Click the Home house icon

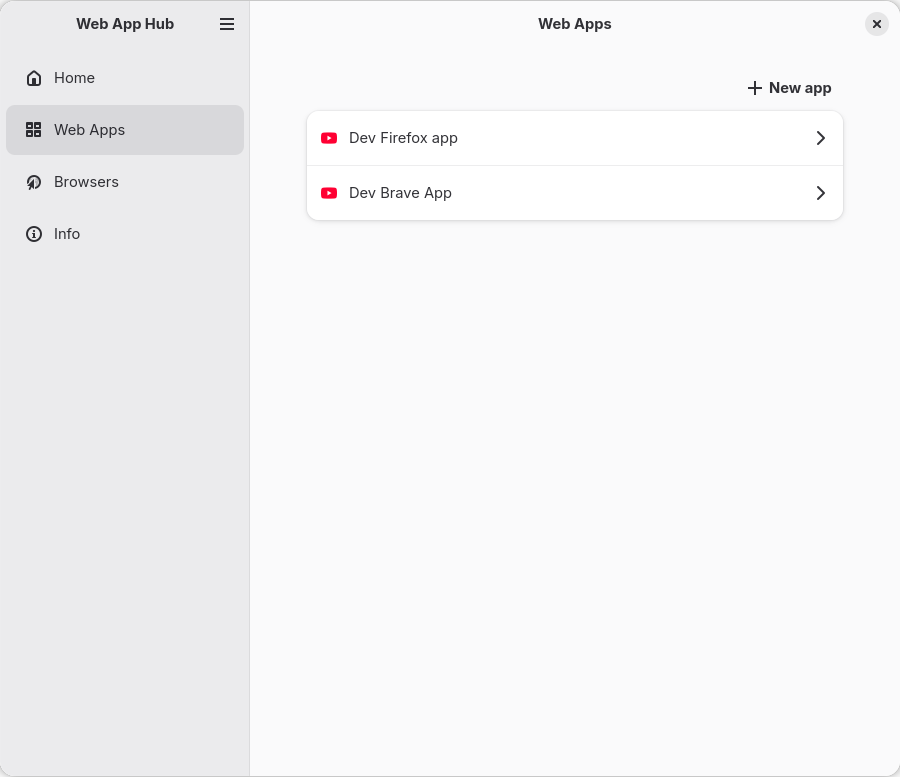point(34,78)
